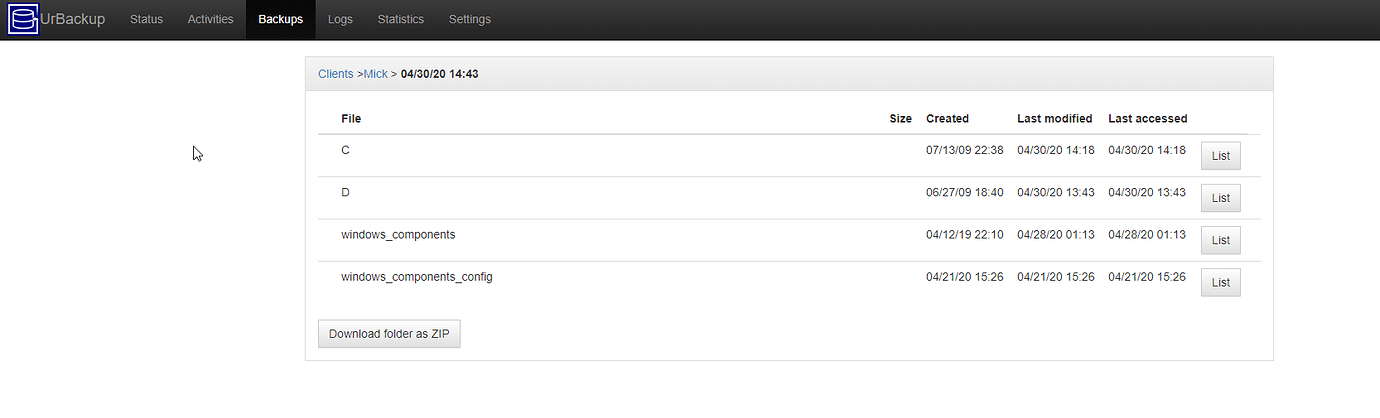Select the Backups tab
Screen dimensions: 1380x418
[x=280, y=19]
